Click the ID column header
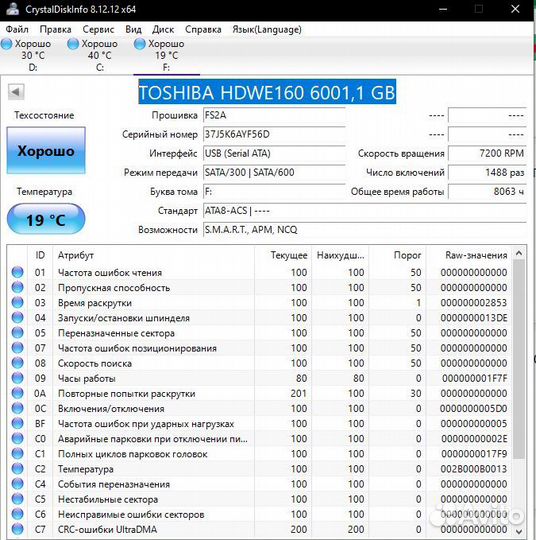Screen dimensions: 536x540 [40, 255]
